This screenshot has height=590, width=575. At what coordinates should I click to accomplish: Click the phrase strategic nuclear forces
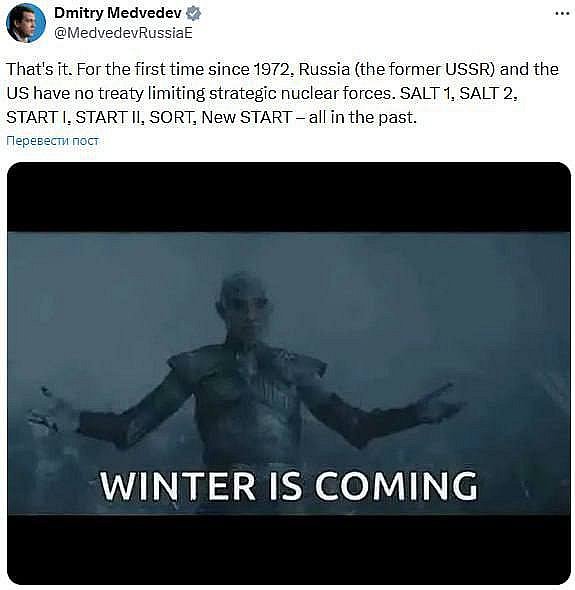pos(300,93)
